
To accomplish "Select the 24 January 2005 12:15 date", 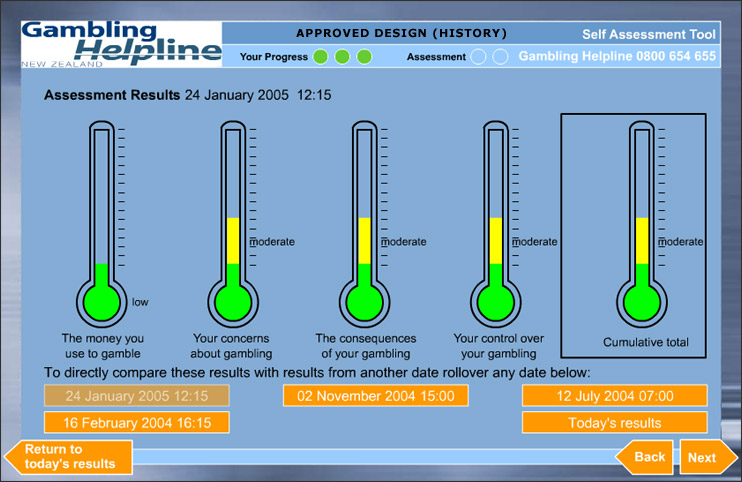I will [137, 396].
